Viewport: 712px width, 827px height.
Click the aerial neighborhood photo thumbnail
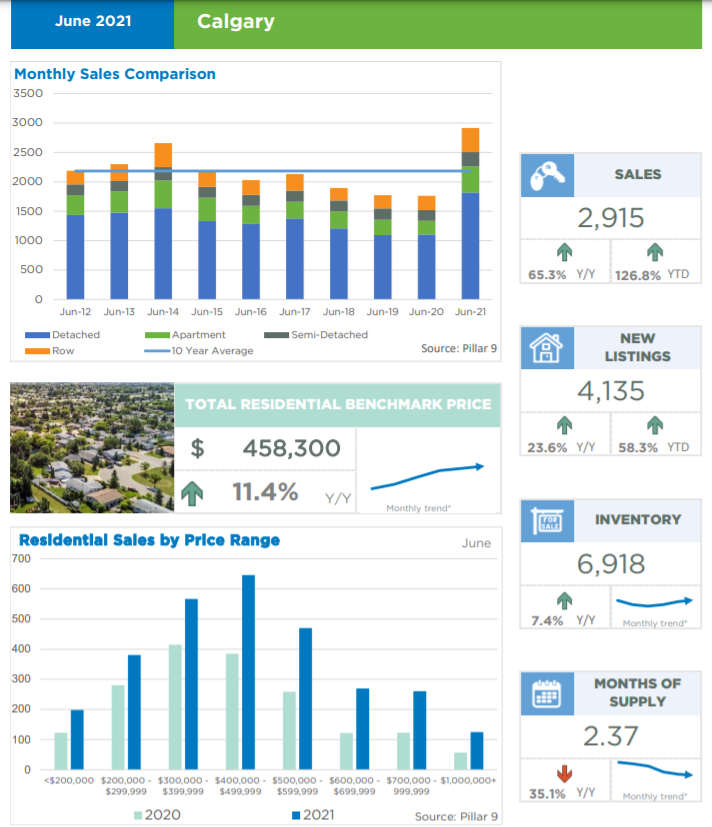click(x=92, y=447)
